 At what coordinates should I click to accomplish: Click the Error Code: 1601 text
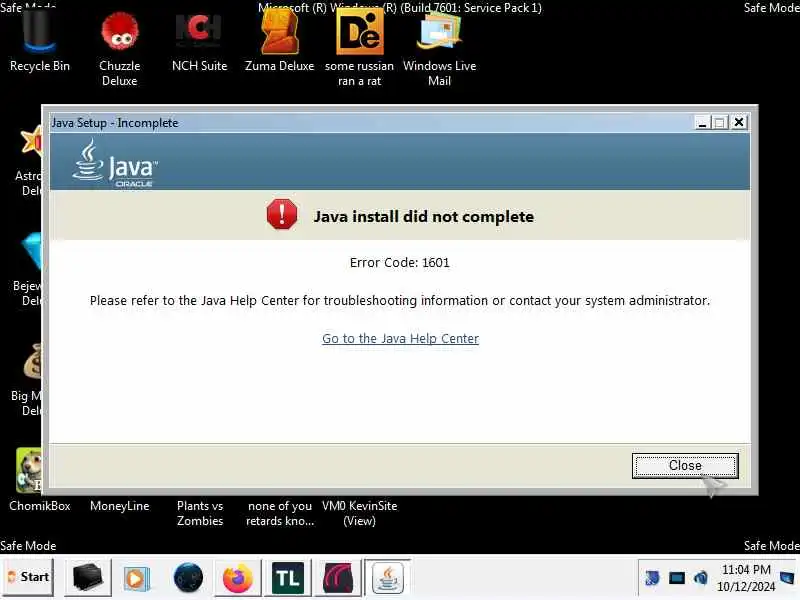click(399, 262)
